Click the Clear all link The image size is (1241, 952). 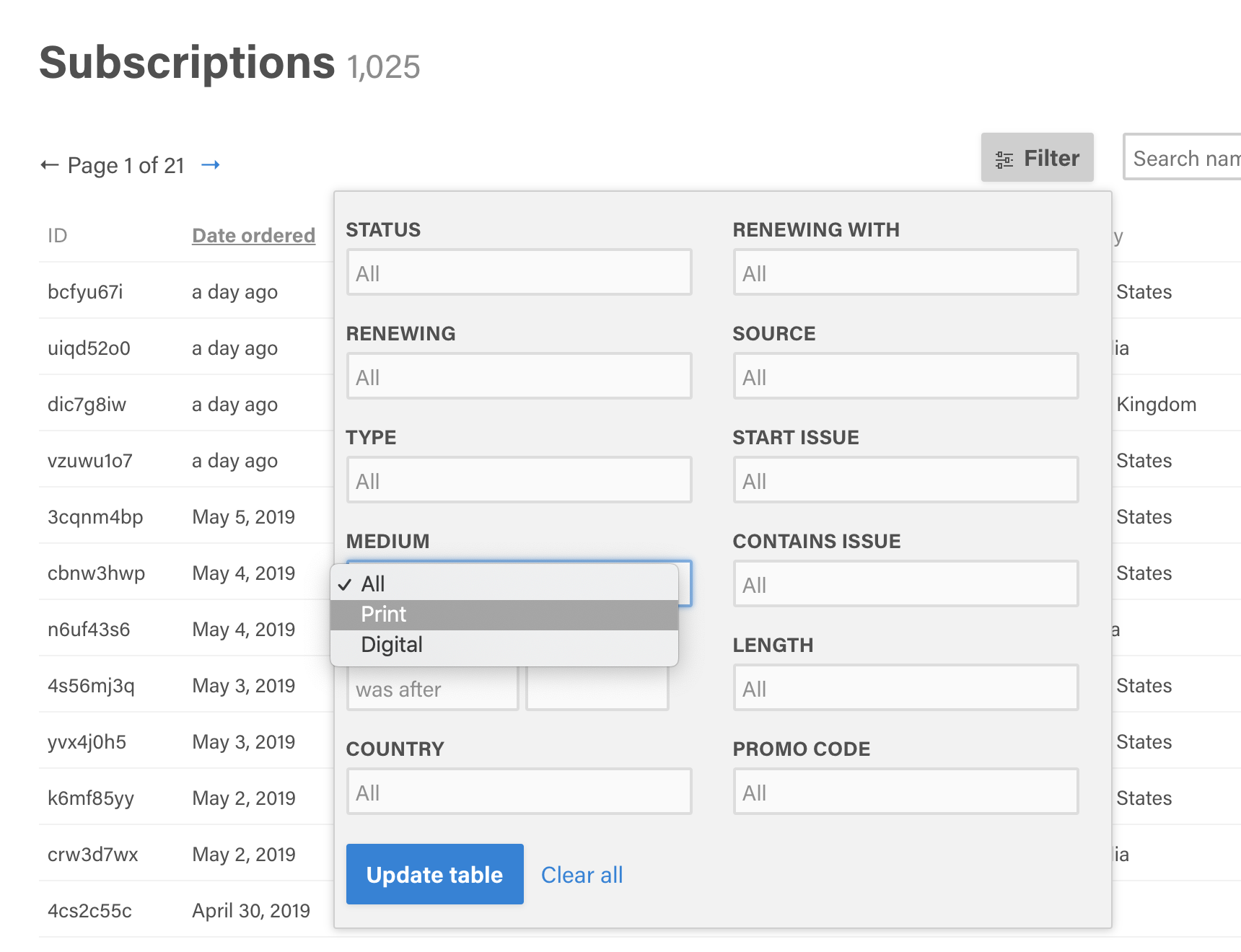[582, 875]
